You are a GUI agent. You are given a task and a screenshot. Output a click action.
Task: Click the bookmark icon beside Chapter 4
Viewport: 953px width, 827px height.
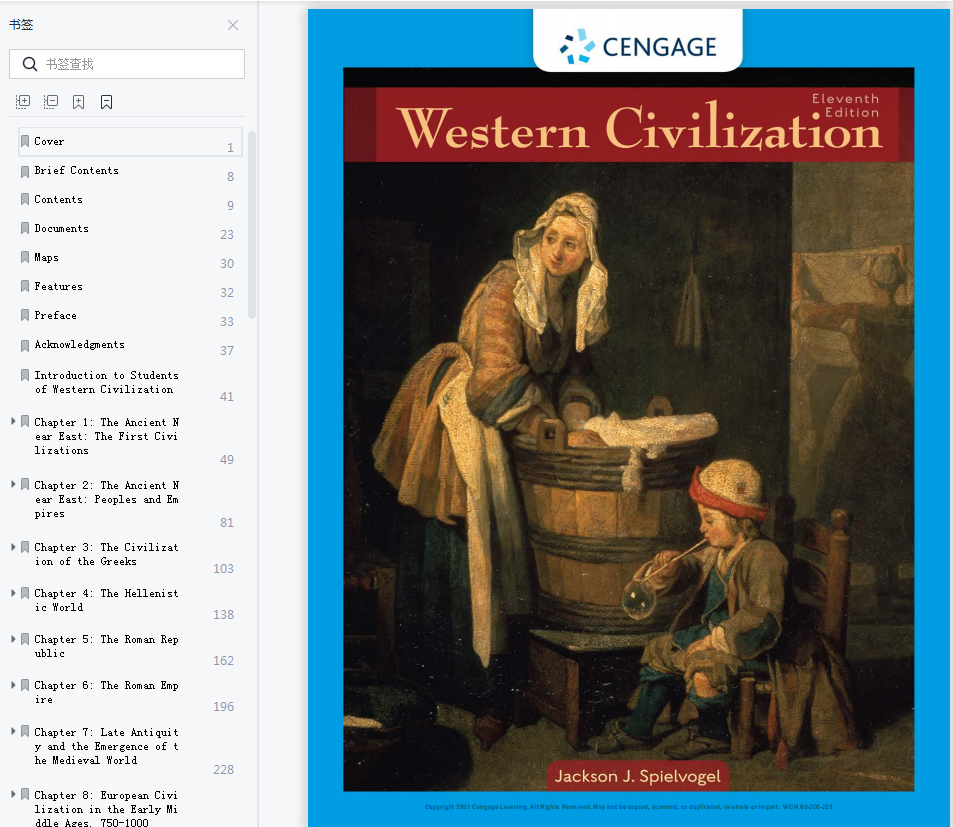[25, 593]
